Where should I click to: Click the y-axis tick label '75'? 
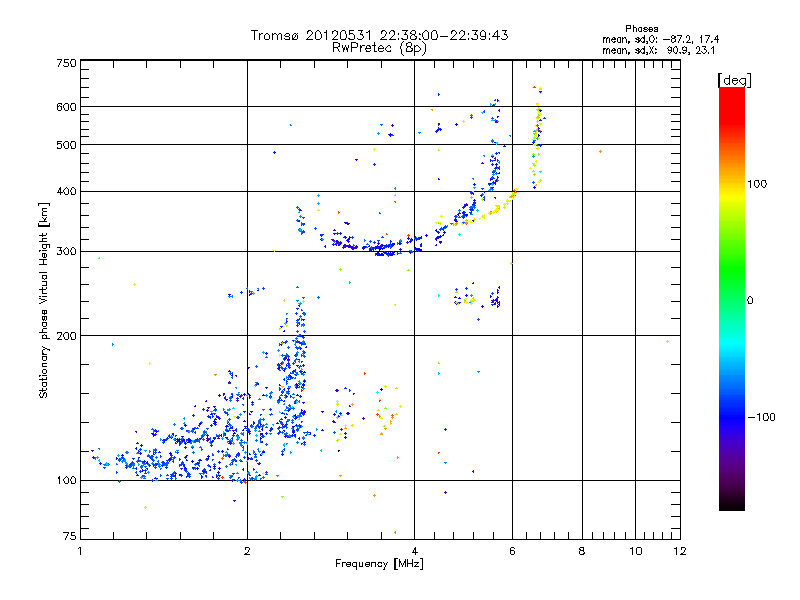pyautogui.click(x=70, y=536)
